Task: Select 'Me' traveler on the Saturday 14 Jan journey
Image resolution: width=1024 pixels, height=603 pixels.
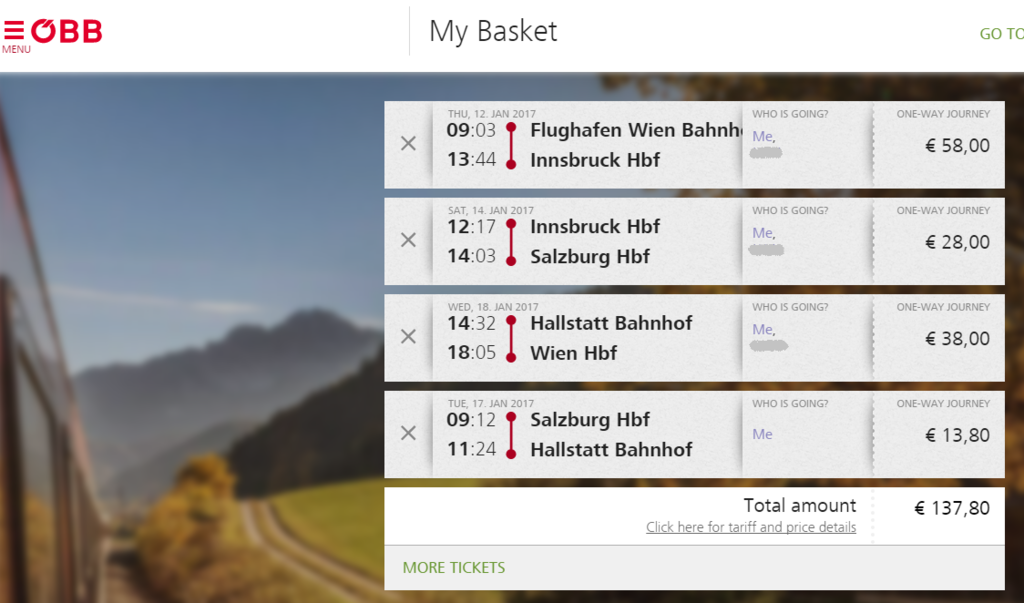Action: (x=763, y=233)
